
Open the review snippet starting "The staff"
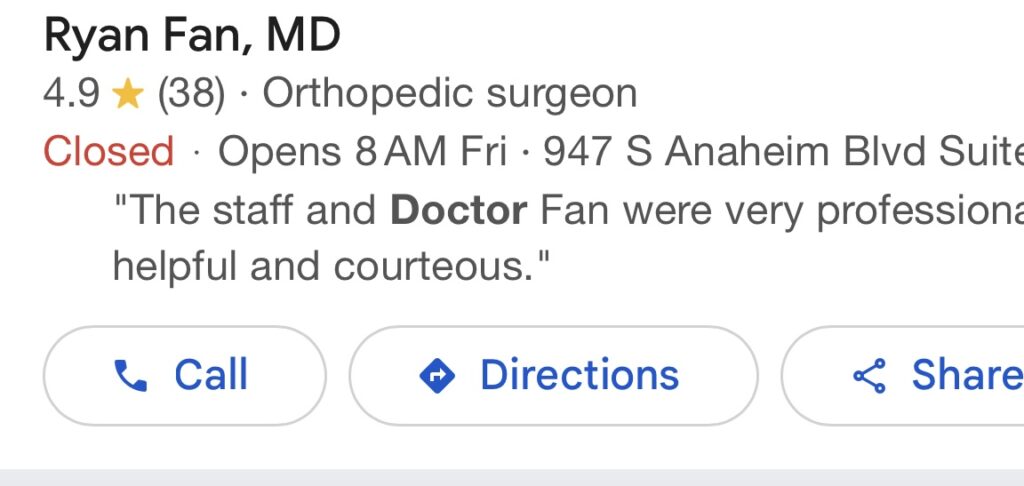247,210
